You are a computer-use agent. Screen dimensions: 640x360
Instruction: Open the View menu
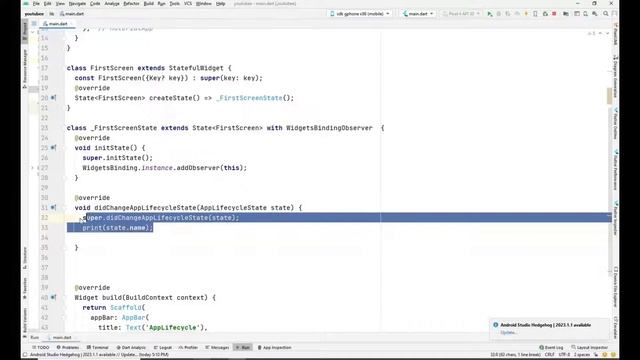(60, 4)
